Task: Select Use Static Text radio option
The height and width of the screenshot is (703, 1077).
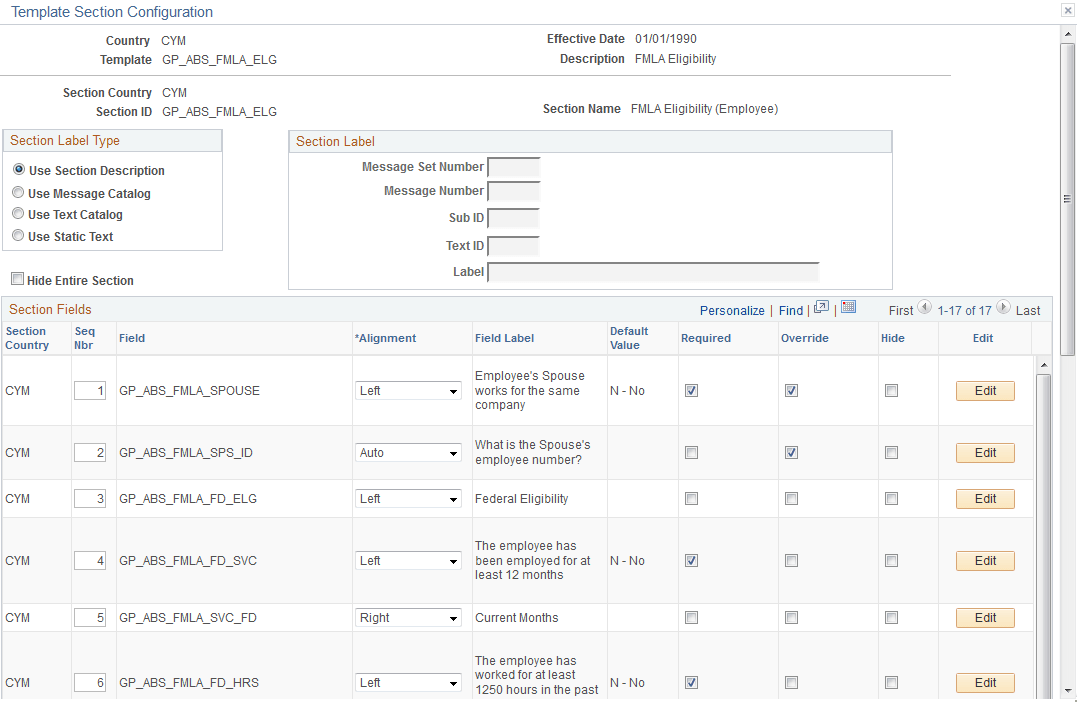Action: pyautogui.click(x=19, y=236)
